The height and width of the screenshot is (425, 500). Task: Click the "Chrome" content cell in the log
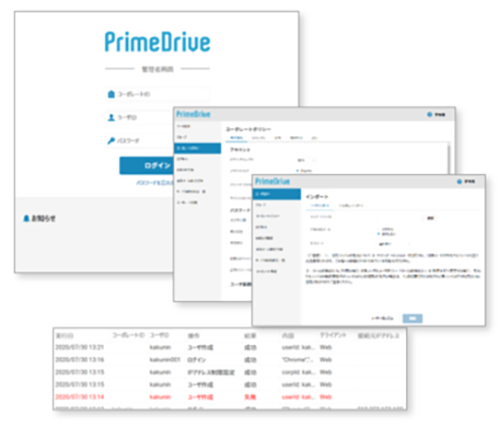coord(298,360)
